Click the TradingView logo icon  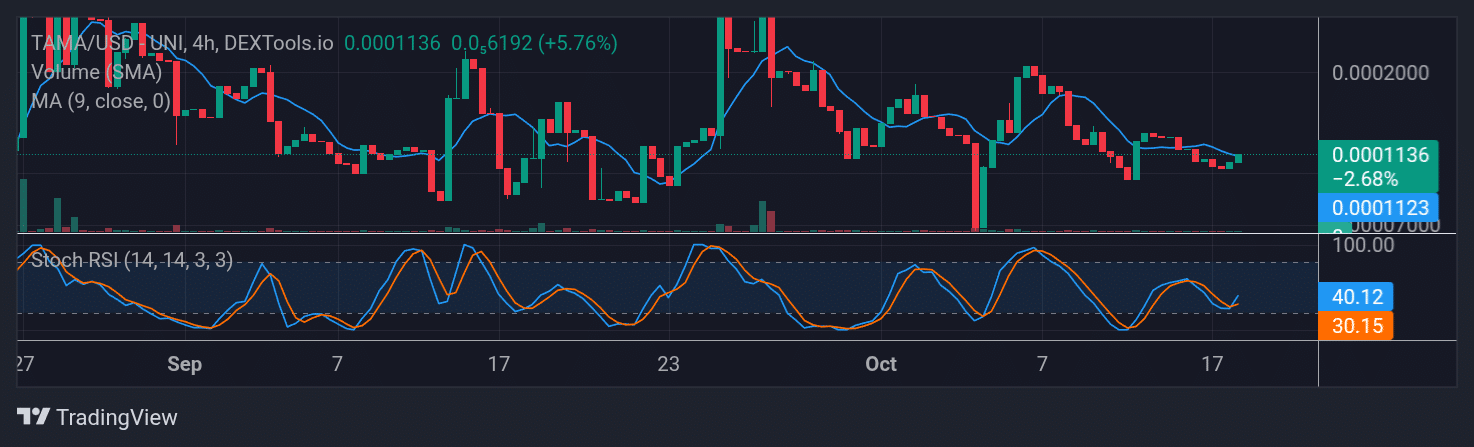pos(33,417)
